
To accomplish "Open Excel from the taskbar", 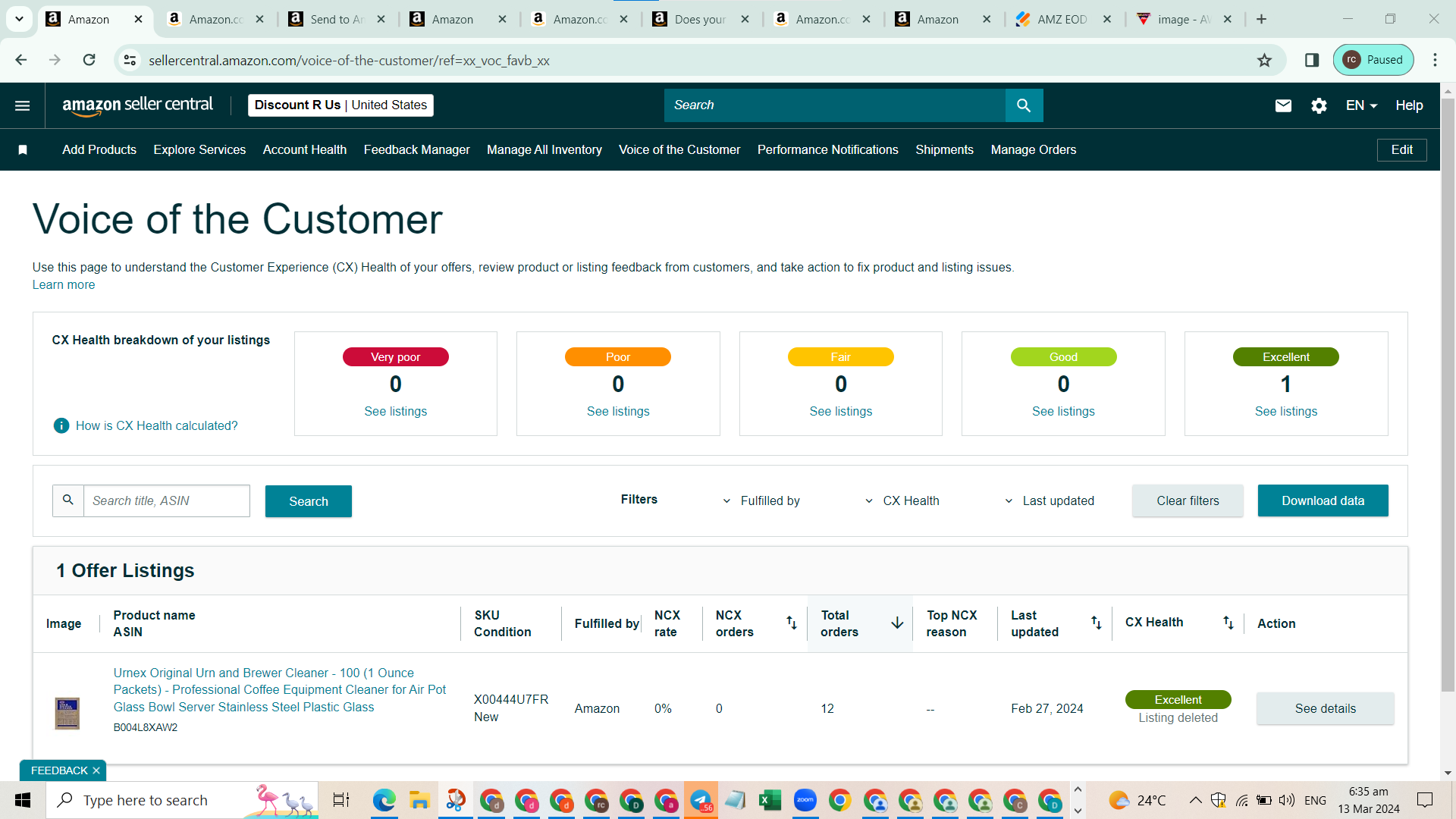I will (770, 800).
